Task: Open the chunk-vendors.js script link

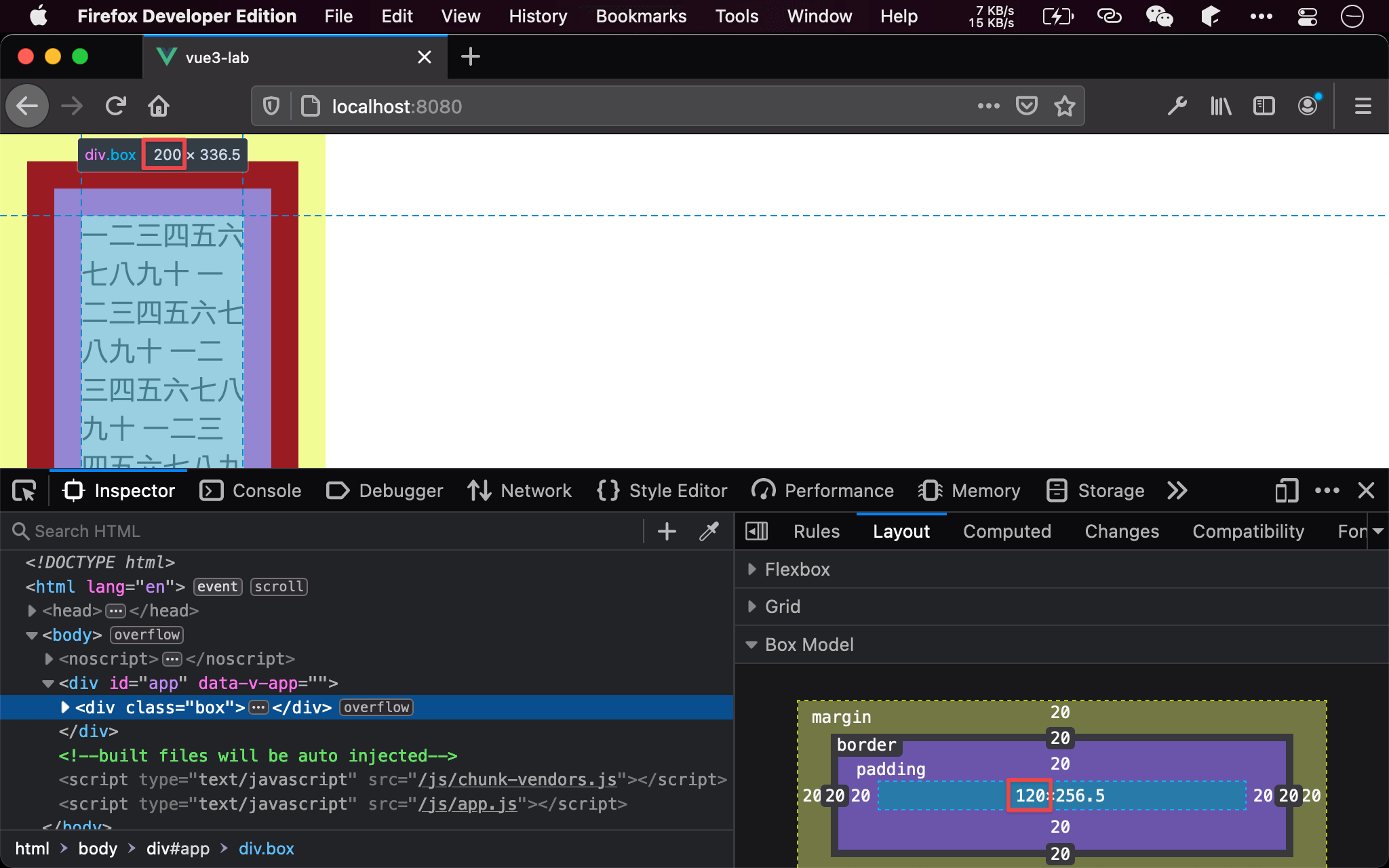Action: pos(517,780)
